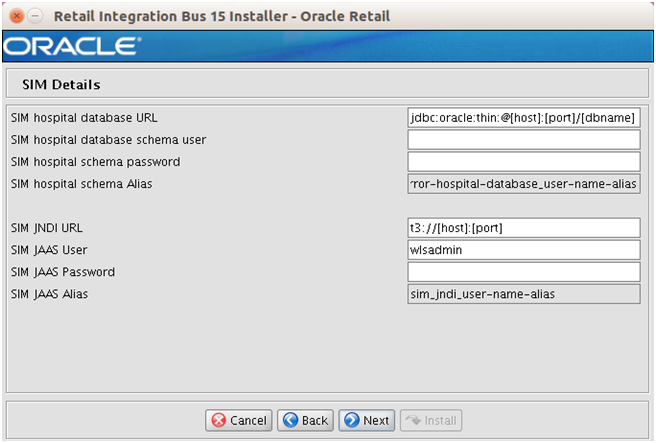The width and height of the screenshot is (656, 443).
Task: Select the SIM JAAS Alias field
Action: pyautogui.click(x=524, y=294)
